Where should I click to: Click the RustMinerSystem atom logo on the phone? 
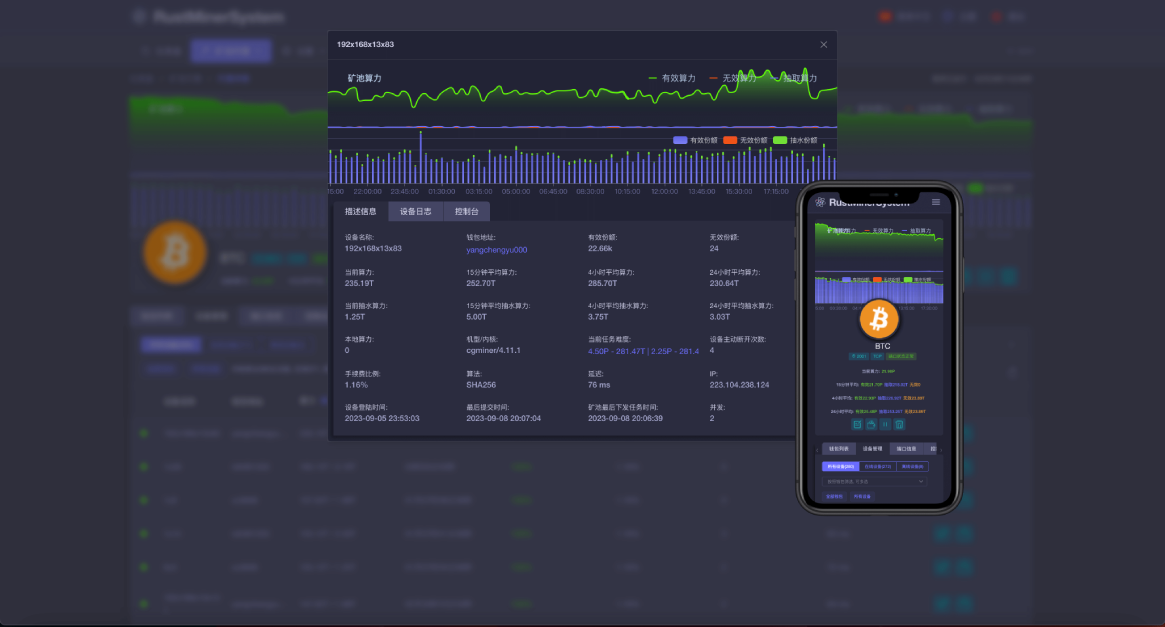[x=820, y=202]
